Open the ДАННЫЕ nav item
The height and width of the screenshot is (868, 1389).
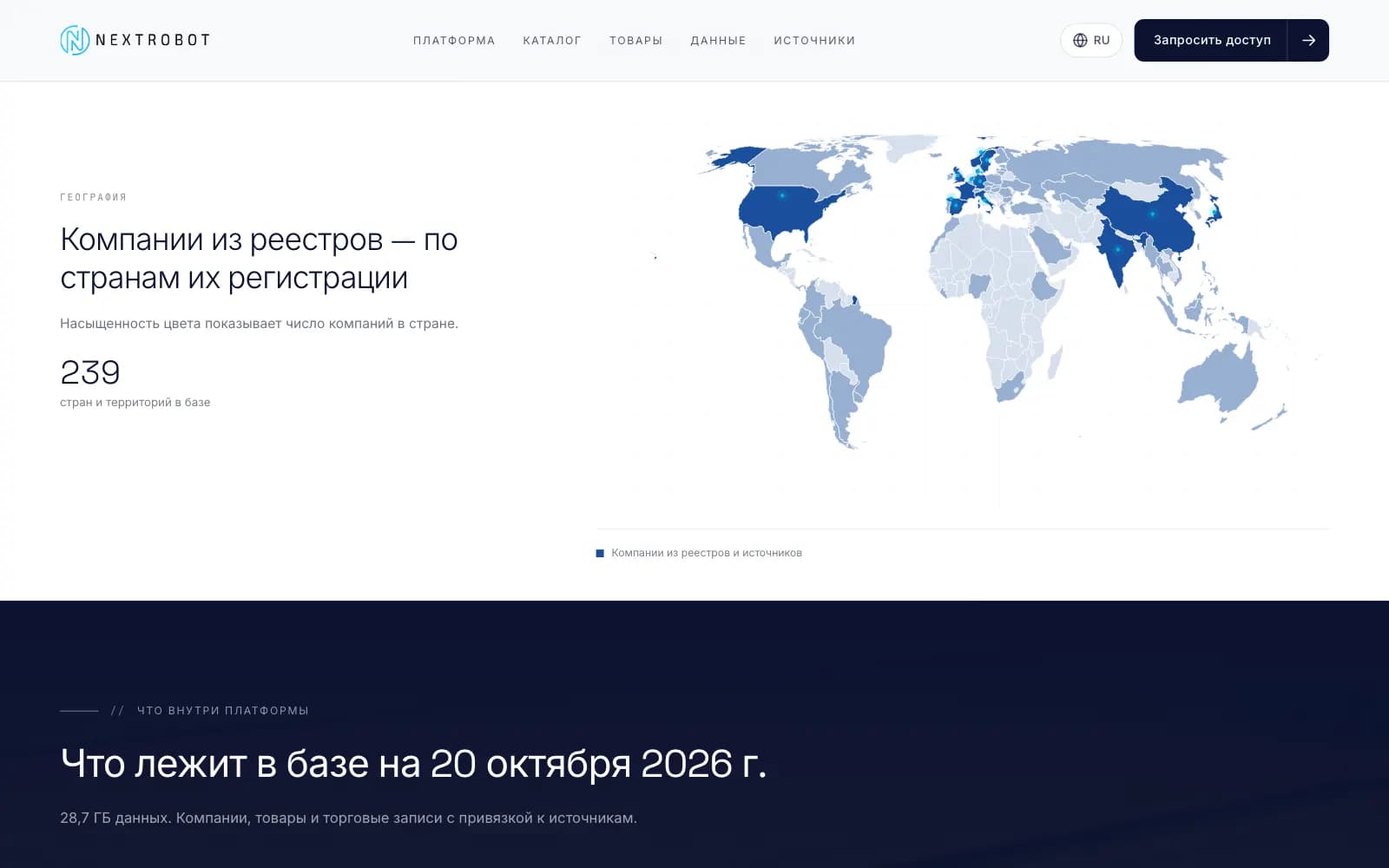pyautogui.click(x=718, y=41)
